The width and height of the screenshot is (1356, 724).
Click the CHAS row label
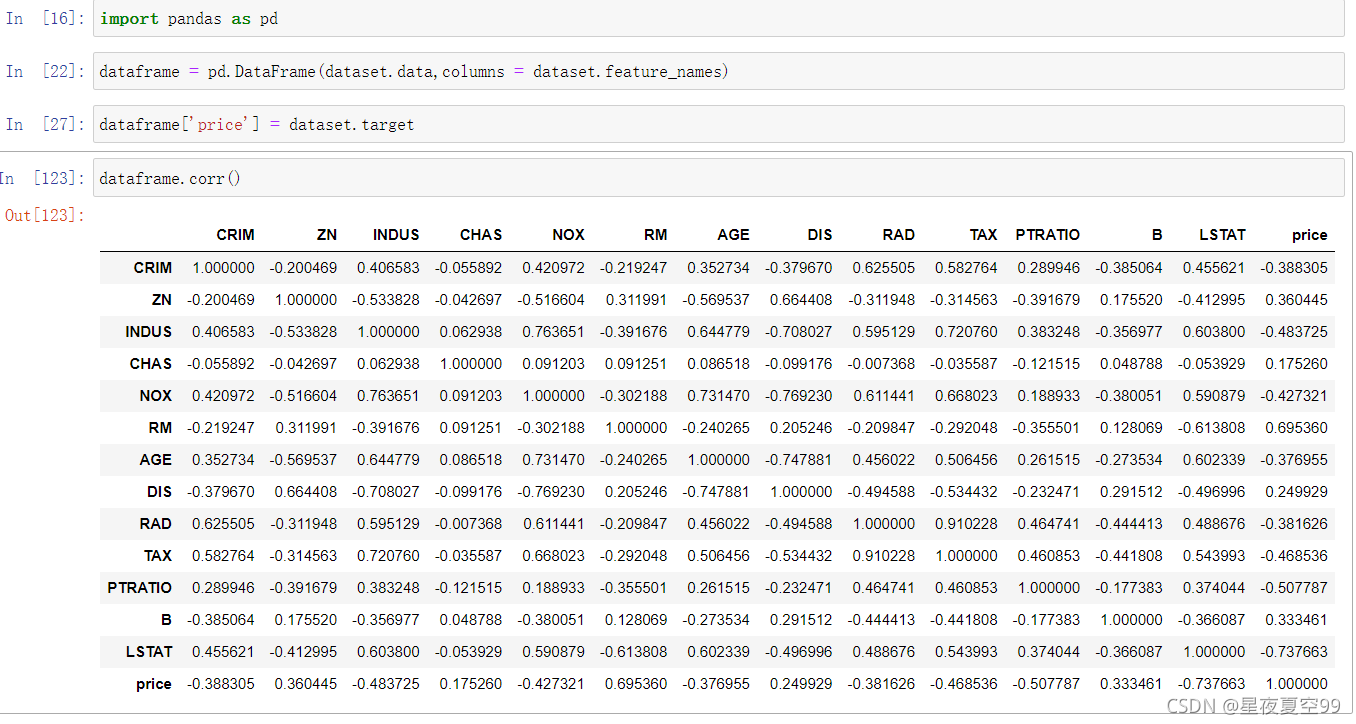pyautogui.click(x=151, y=364)
